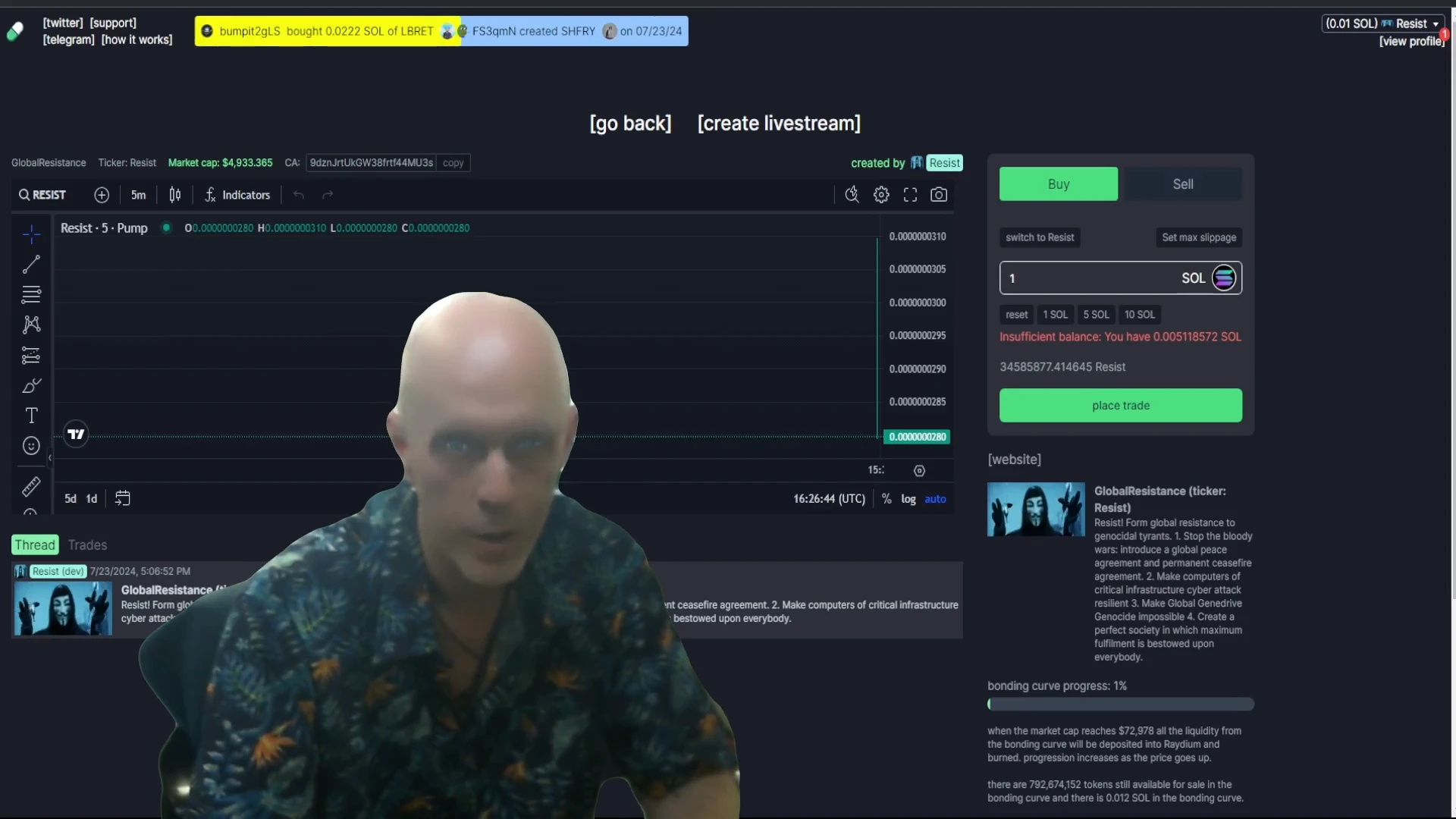Select the ruler measure tool
Image resolution: width=1456 pixels, height=819 pixels.
pos(31,486)
